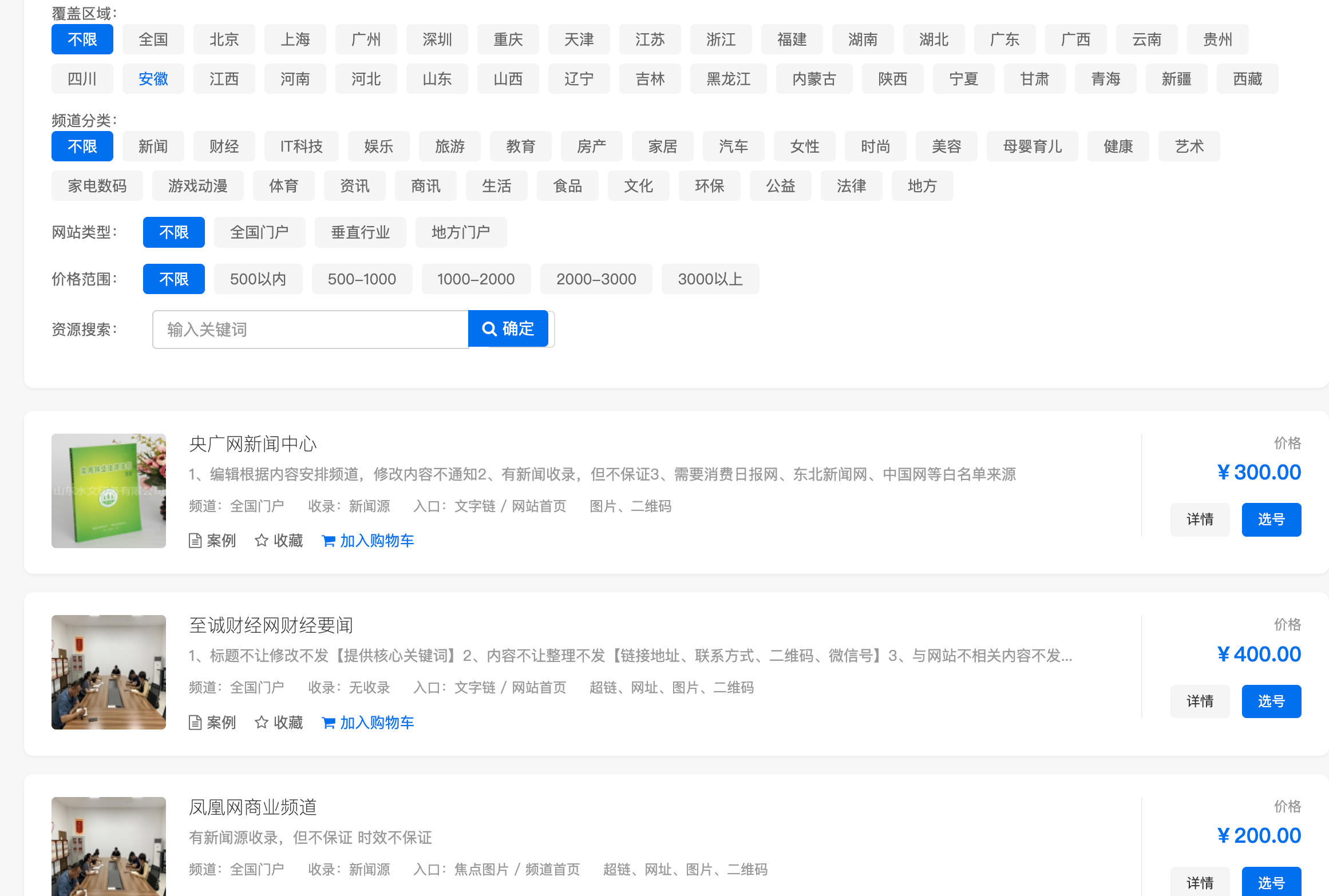Click star favorite icon for 央广网新闻中心

coord(262,541)
